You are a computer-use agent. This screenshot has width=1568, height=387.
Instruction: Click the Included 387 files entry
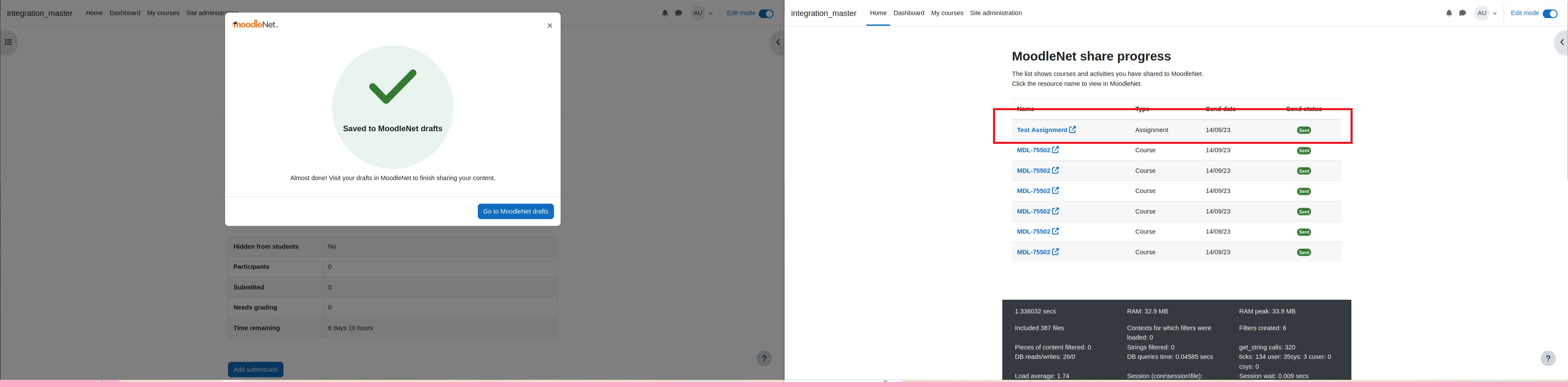tap(1039, 328)
